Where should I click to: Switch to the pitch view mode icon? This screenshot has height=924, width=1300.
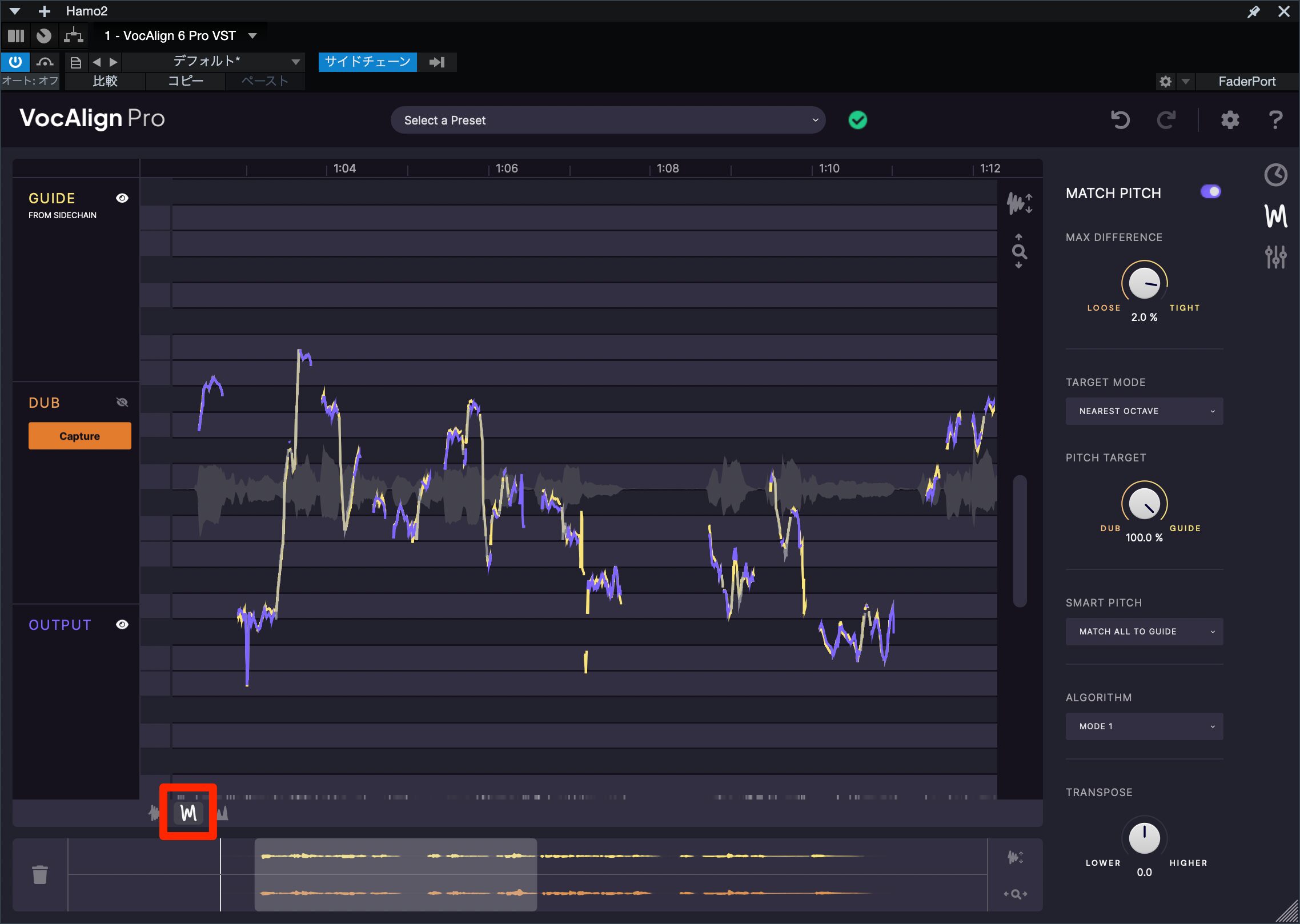point(188,813)
